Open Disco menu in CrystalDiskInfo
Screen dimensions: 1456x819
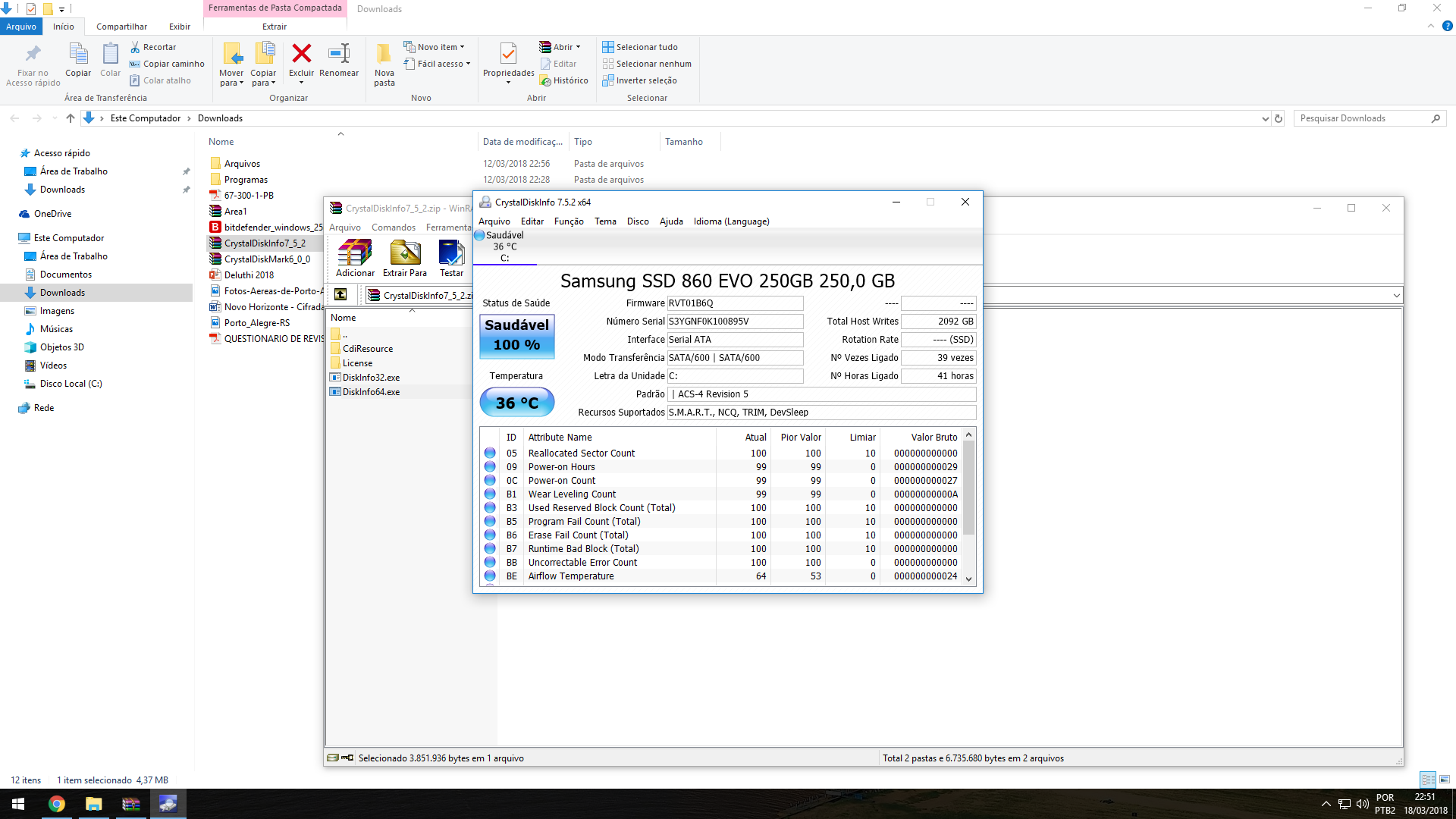point(638,221)
